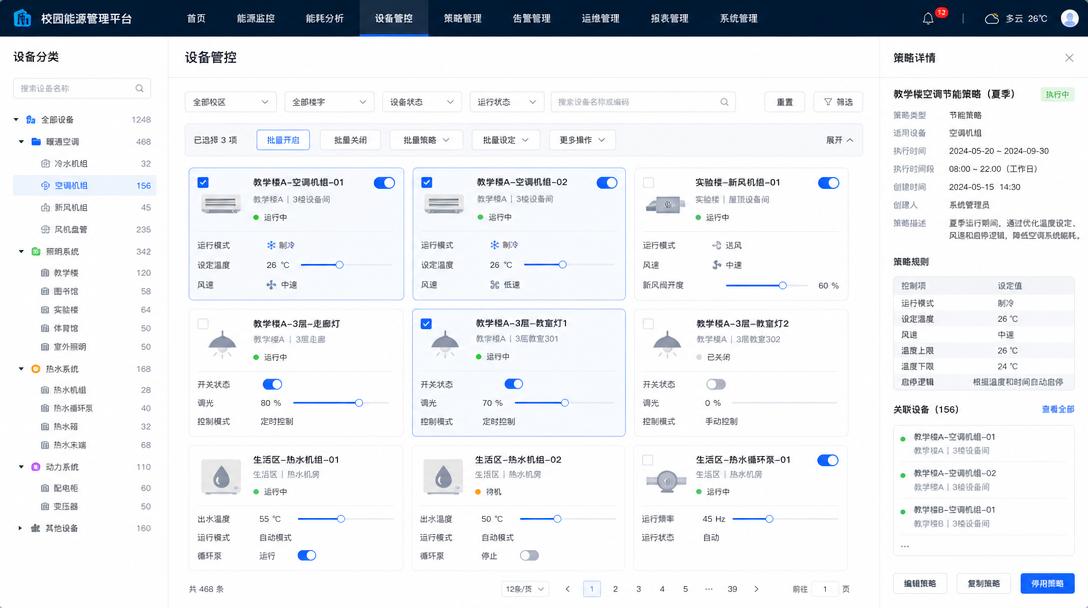Click the purple 动力系统 category icon

[x=36, y=467]
